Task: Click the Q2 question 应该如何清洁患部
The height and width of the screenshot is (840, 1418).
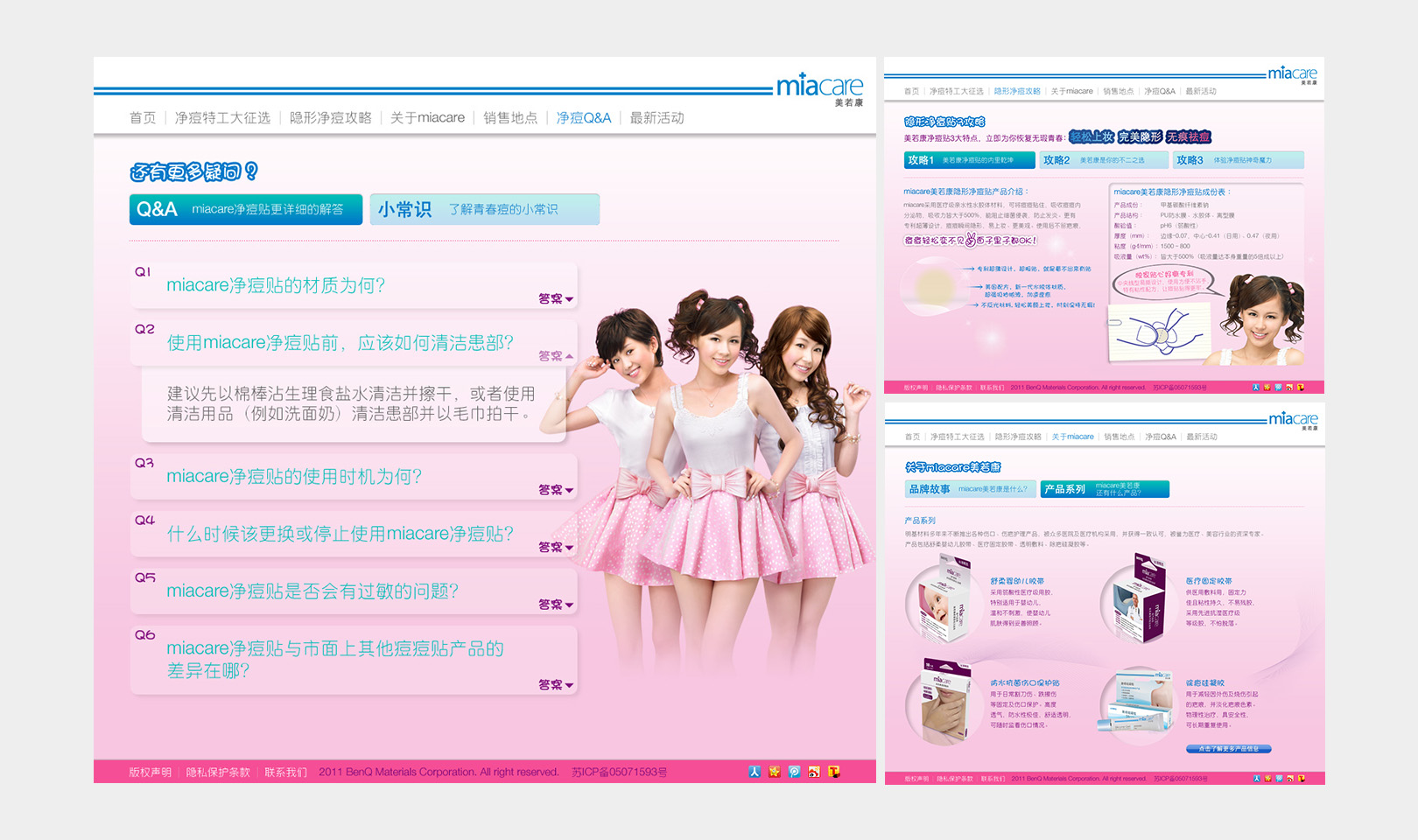Action: click(x=340, y=343)
